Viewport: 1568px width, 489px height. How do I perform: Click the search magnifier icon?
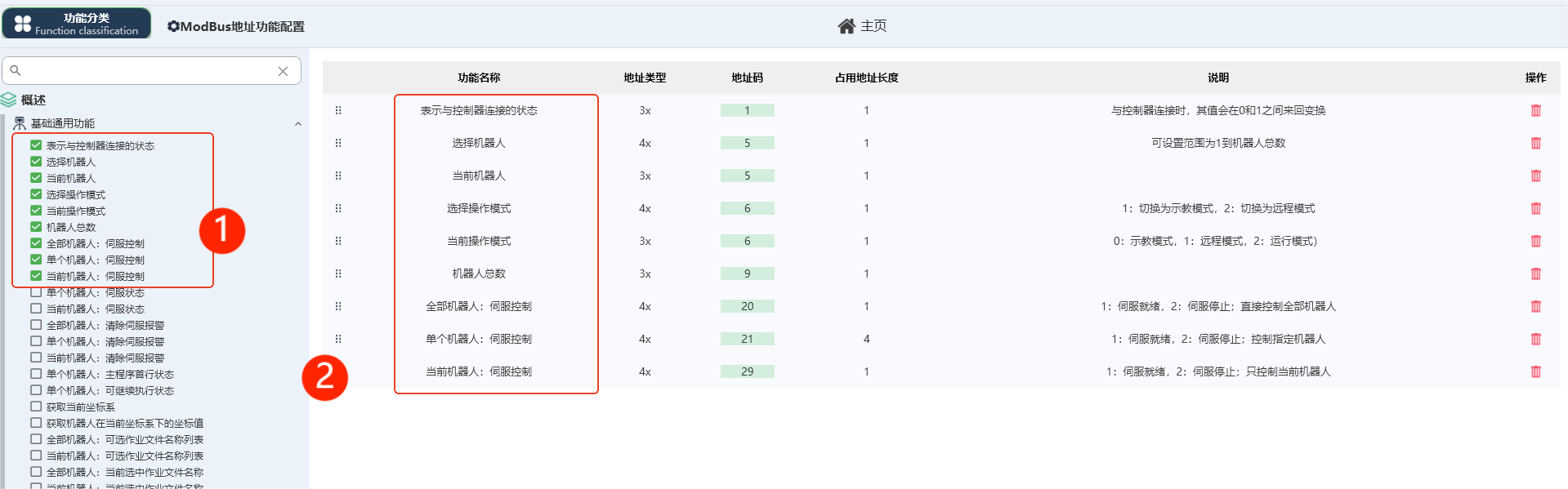[16, 71]
